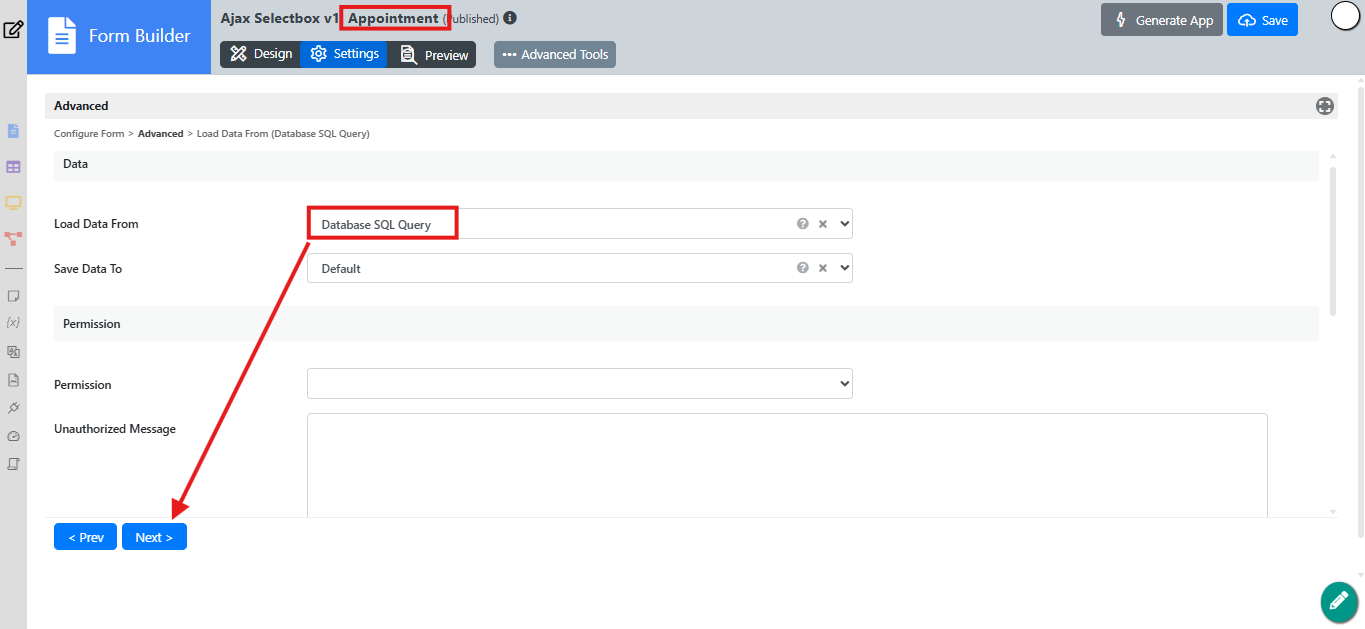Click the Generate App button
Viewport: 1365px width, 629px height.
pyautogui.click(x=1162, y=20)
